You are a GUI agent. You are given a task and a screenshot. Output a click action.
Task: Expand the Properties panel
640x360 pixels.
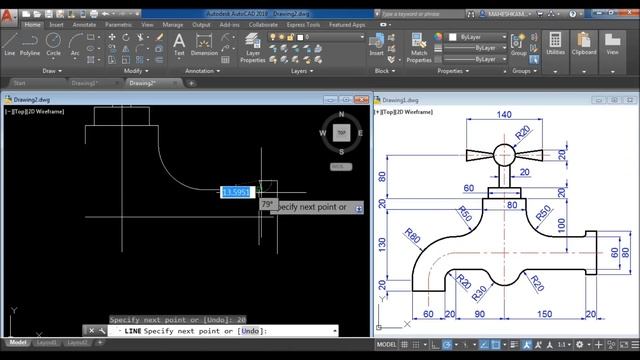[453, 71]
